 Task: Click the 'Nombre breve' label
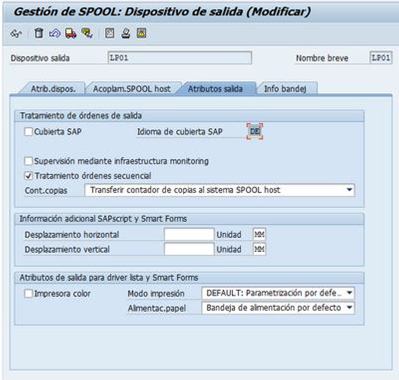322,58
